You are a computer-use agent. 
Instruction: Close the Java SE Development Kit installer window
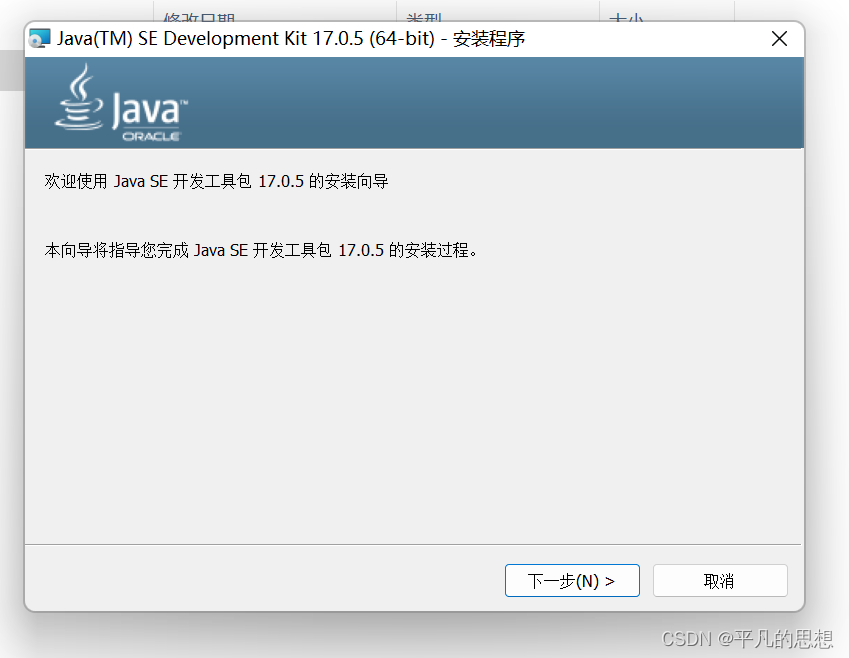tap(779, 38)
